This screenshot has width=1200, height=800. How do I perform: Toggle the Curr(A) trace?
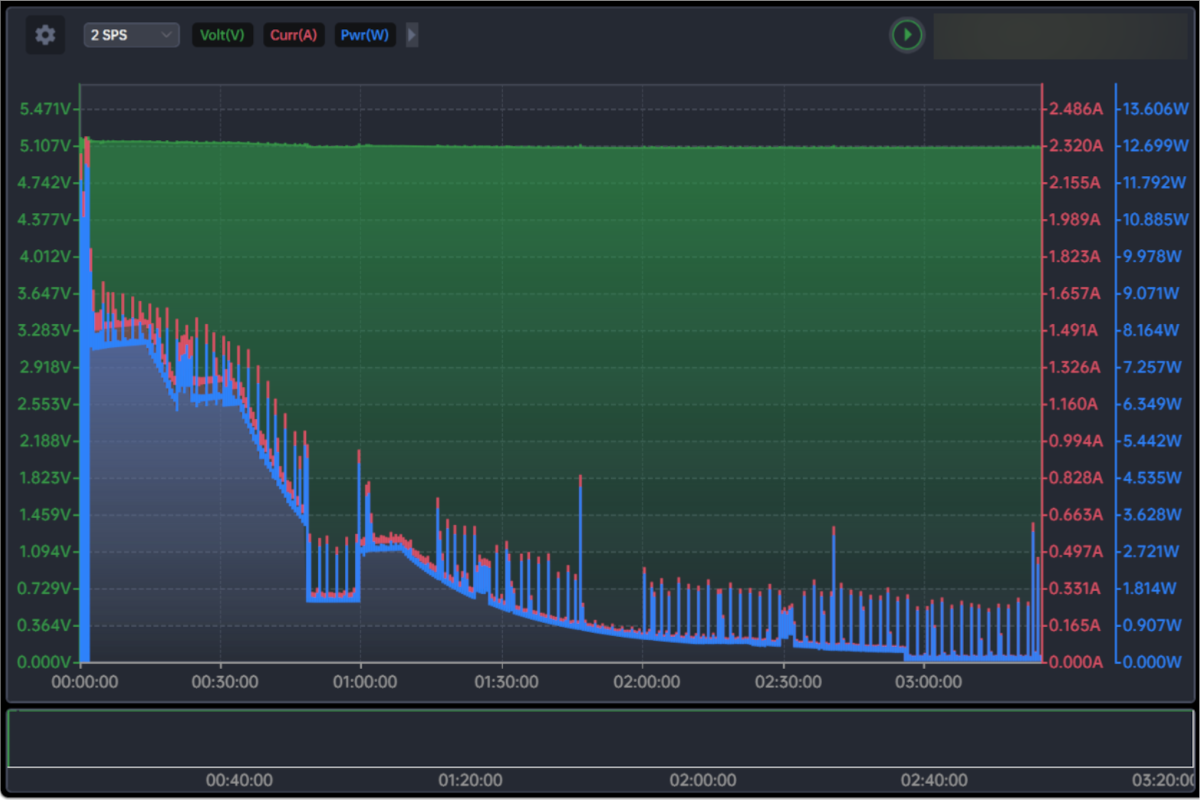click(294, 35)
